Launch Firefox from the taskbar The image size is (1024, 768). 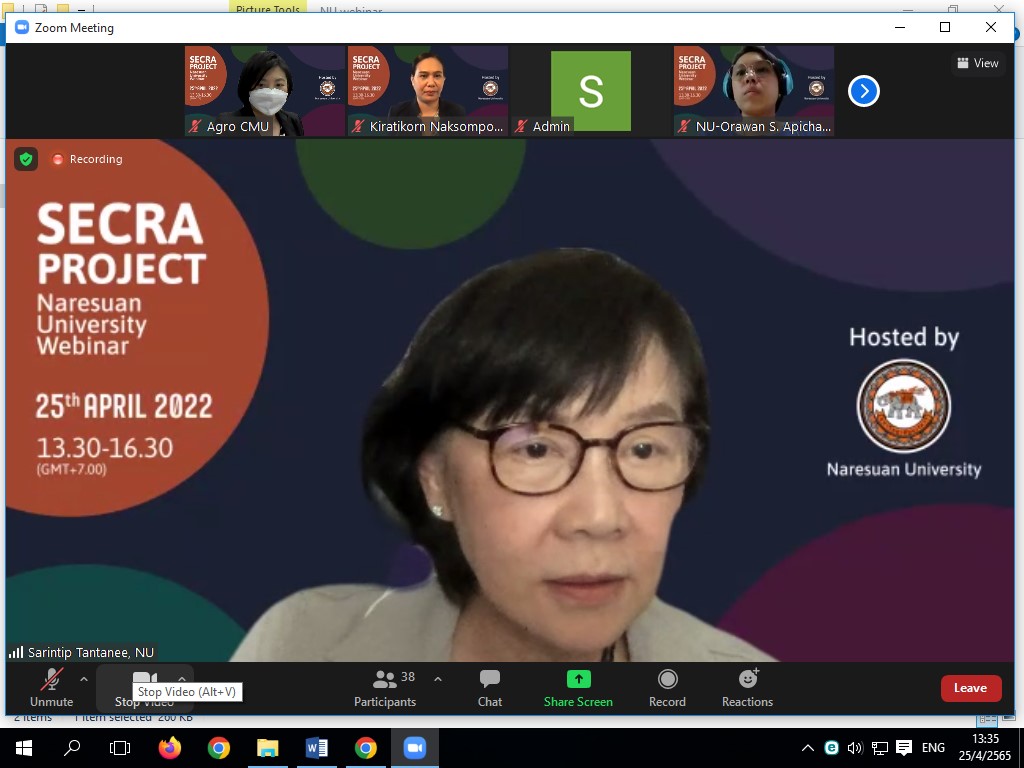170,748
